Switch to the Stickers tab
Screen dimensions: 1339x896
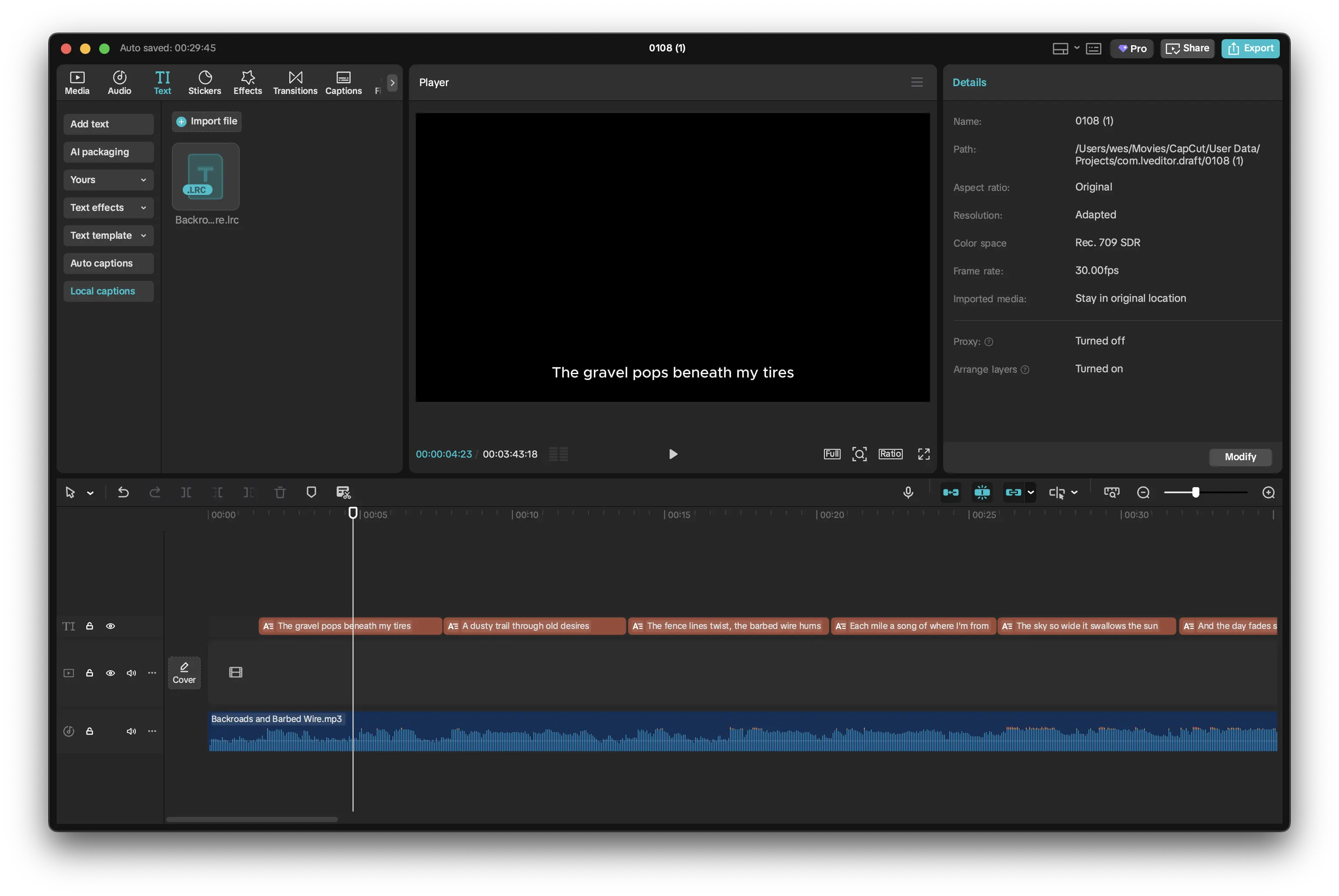[204, 82]
